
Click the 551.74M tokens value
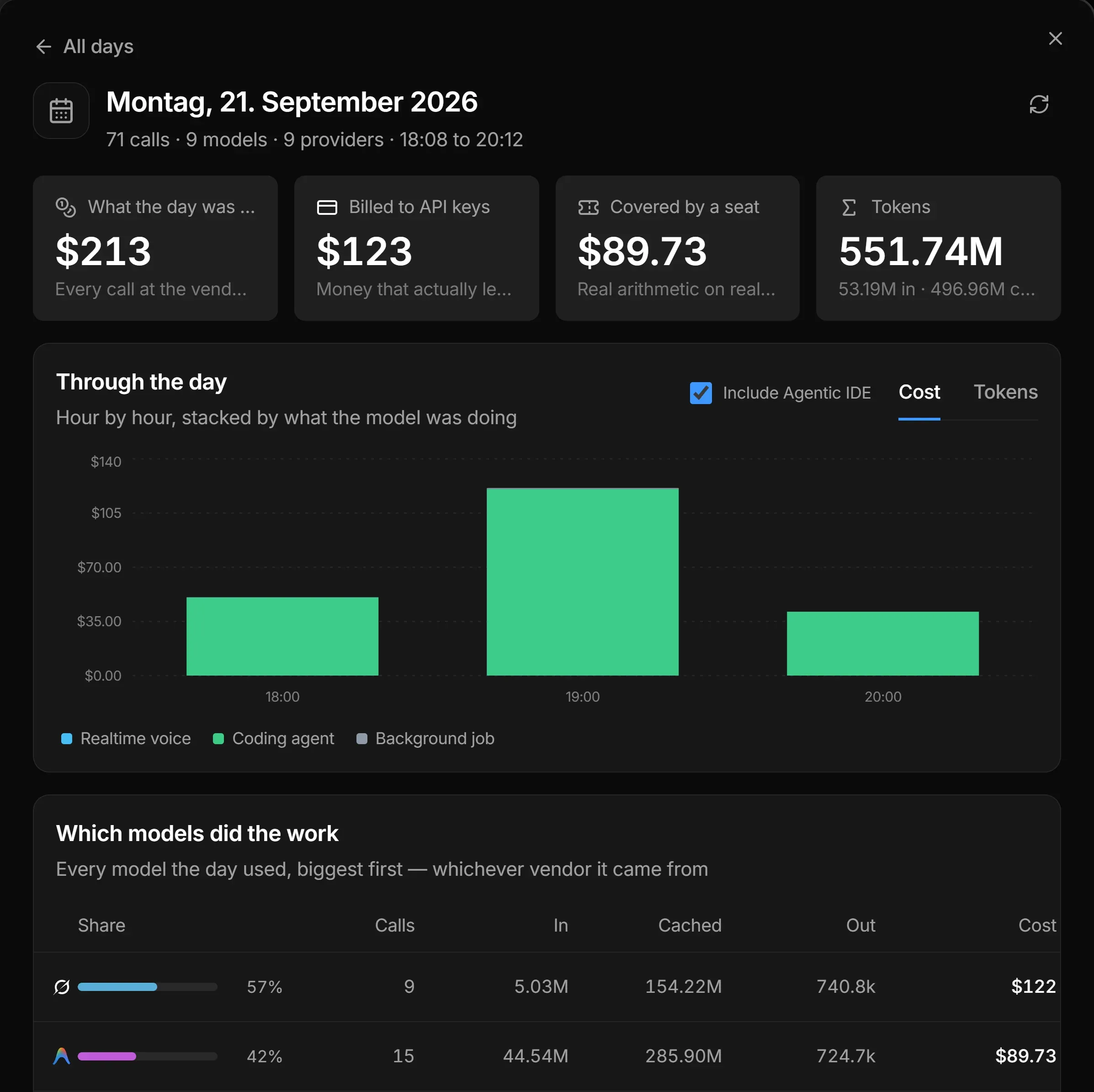921,251
